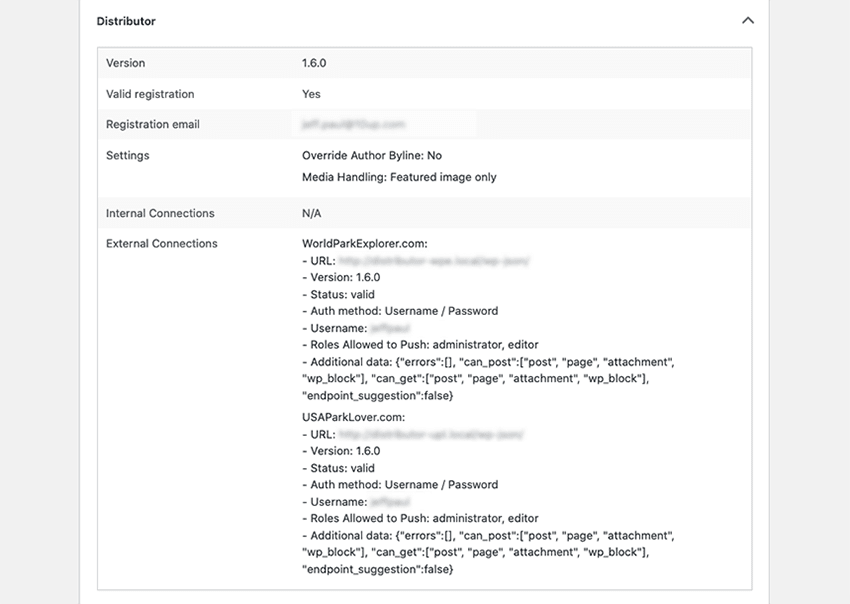850x604 pixels.
Task: Click the WorldParkExplorer.com connection name
Action: (x=364, y=243)
